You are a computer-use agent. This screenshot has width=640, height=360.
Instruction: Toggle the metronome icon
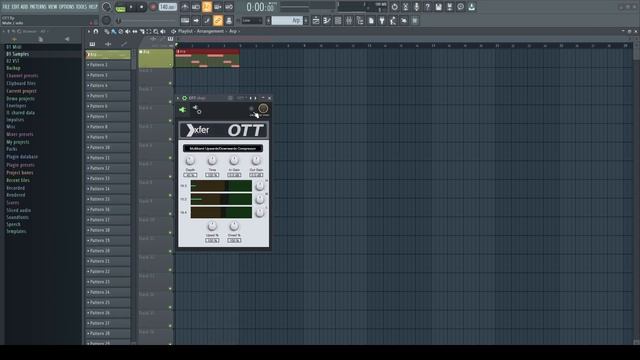point(184,7)
